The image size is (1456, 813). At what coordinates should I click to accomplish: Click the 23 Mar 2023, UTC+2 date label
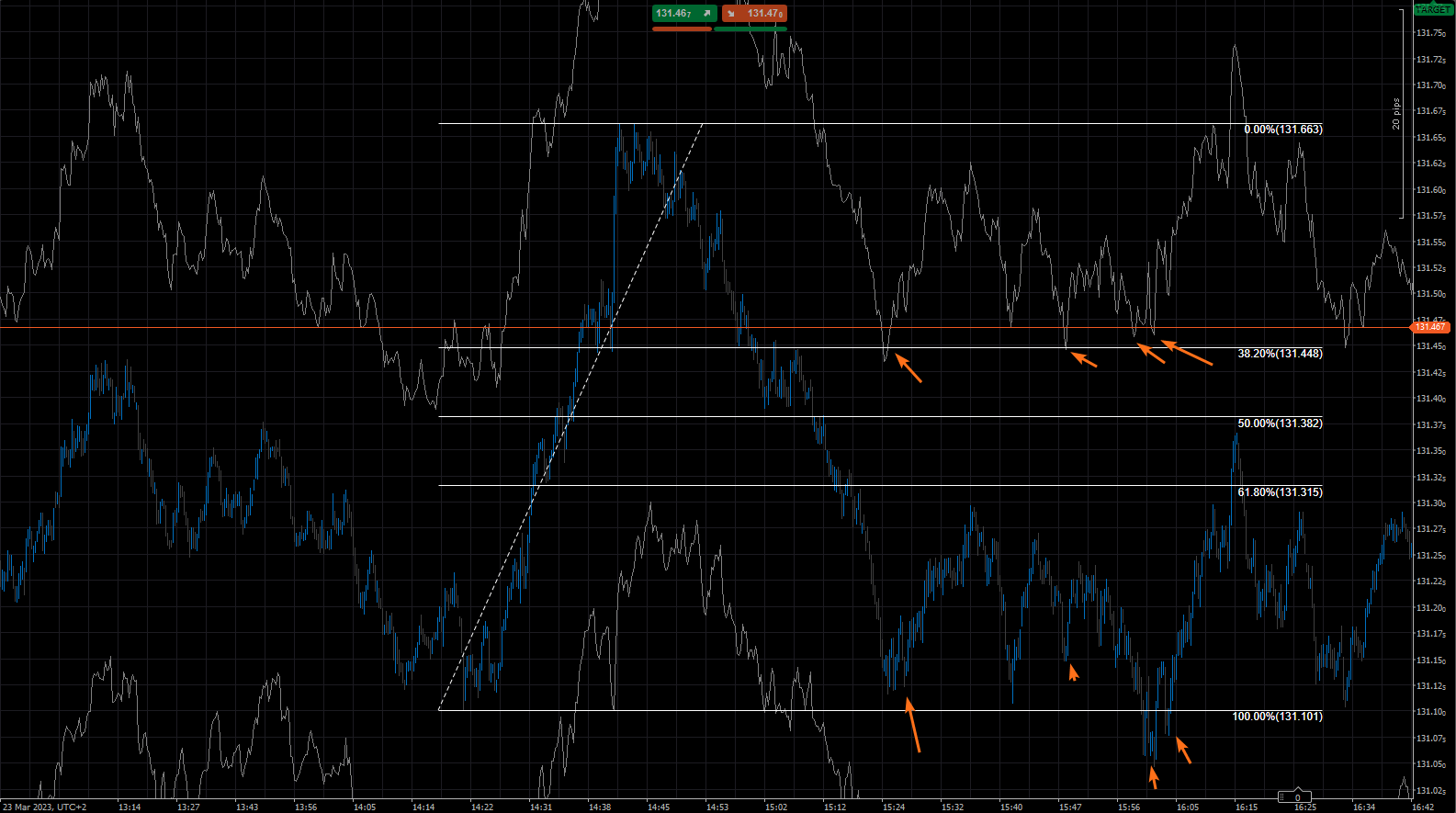point(44,807)
